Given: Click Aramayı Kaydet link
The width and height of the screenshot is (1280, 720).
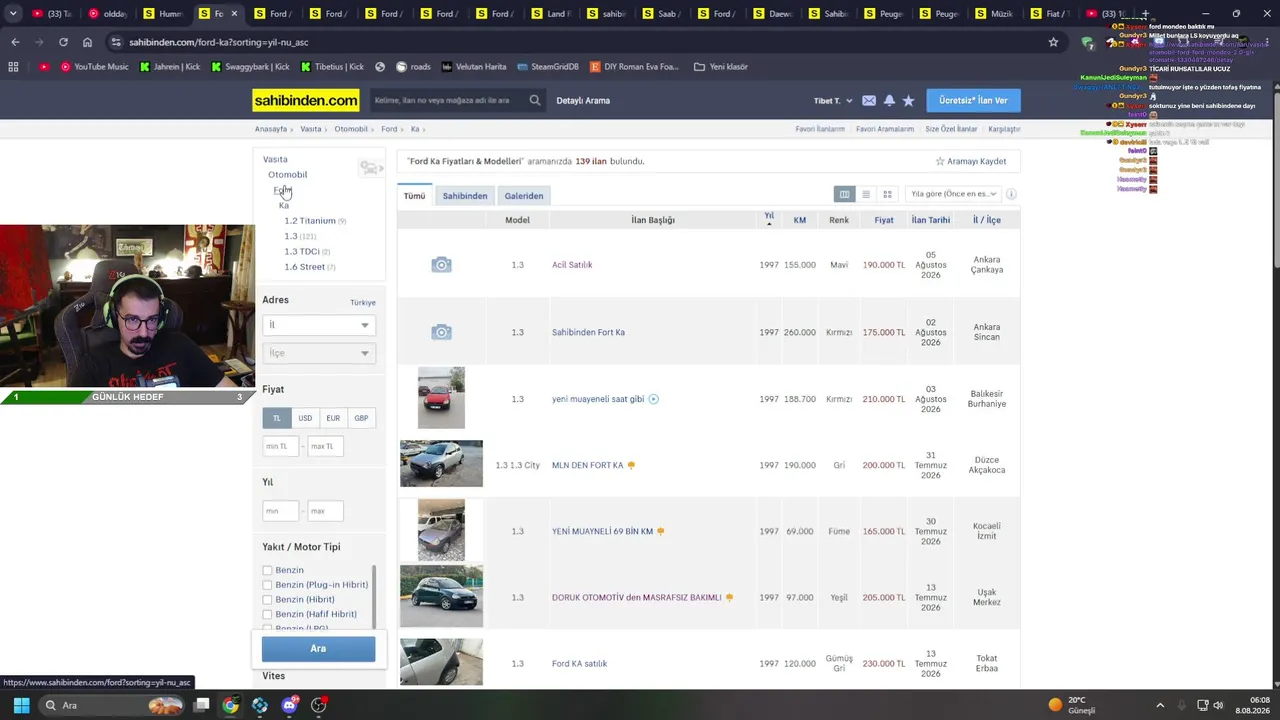Looking at the screenshot, I should (x=971, y=161).
